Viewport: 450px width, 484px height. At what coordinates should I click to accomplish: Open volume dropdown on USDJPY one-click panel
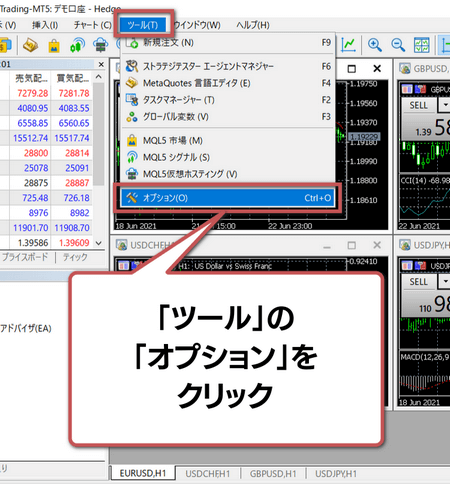point(444,282)
